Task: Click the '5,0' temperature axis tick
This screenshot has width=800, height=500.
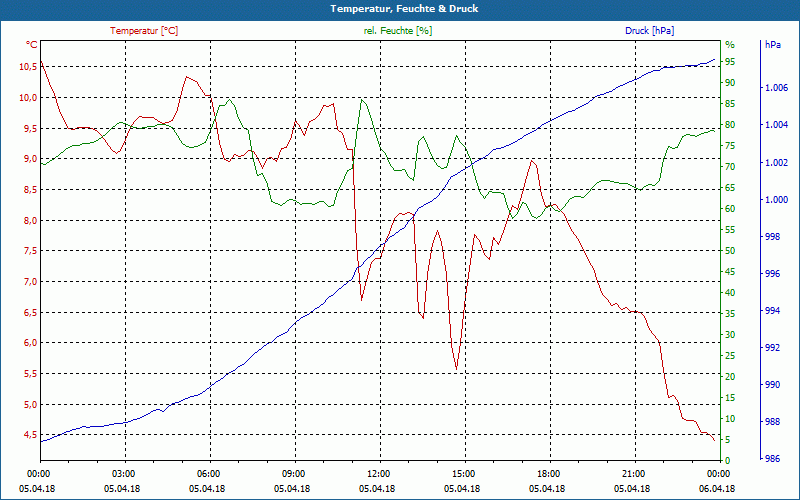Action: point(30,405)
